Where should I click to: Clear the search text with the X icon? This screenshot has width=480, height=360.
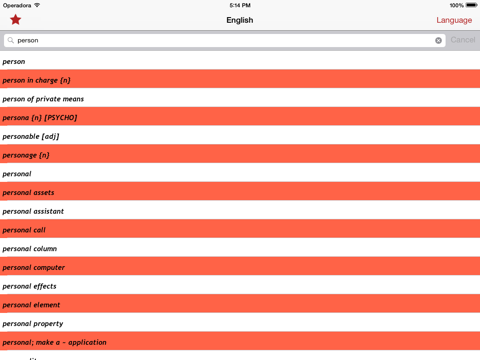point(438,40)
